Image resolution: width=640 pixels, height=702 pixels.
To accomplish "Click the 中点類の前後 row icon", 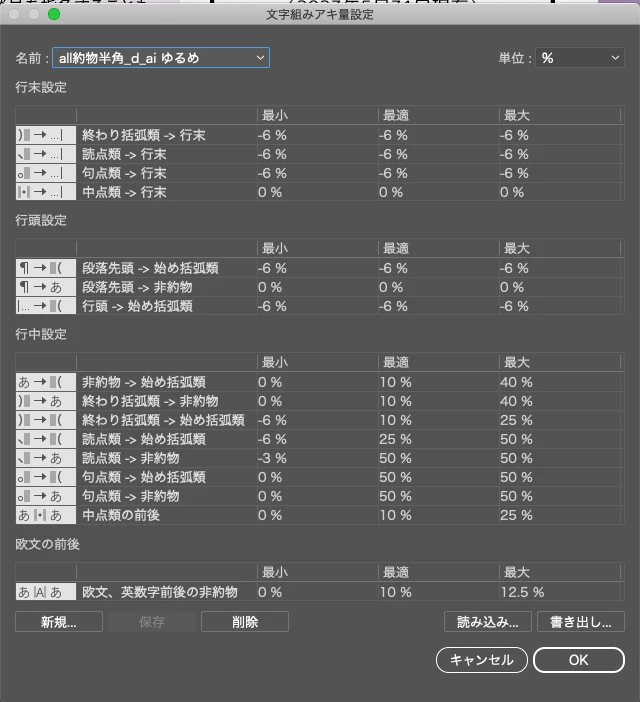I will 46,515.
